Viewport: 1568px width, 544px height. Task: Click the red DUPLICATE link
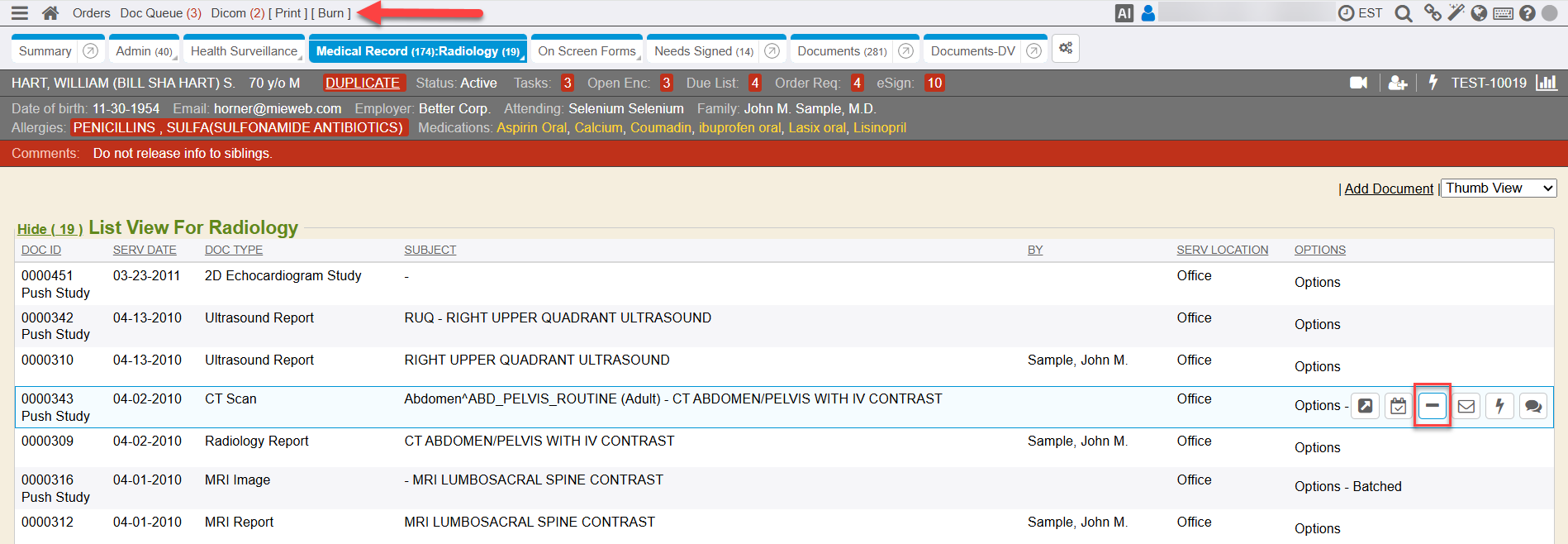click(x=363, y=83)
